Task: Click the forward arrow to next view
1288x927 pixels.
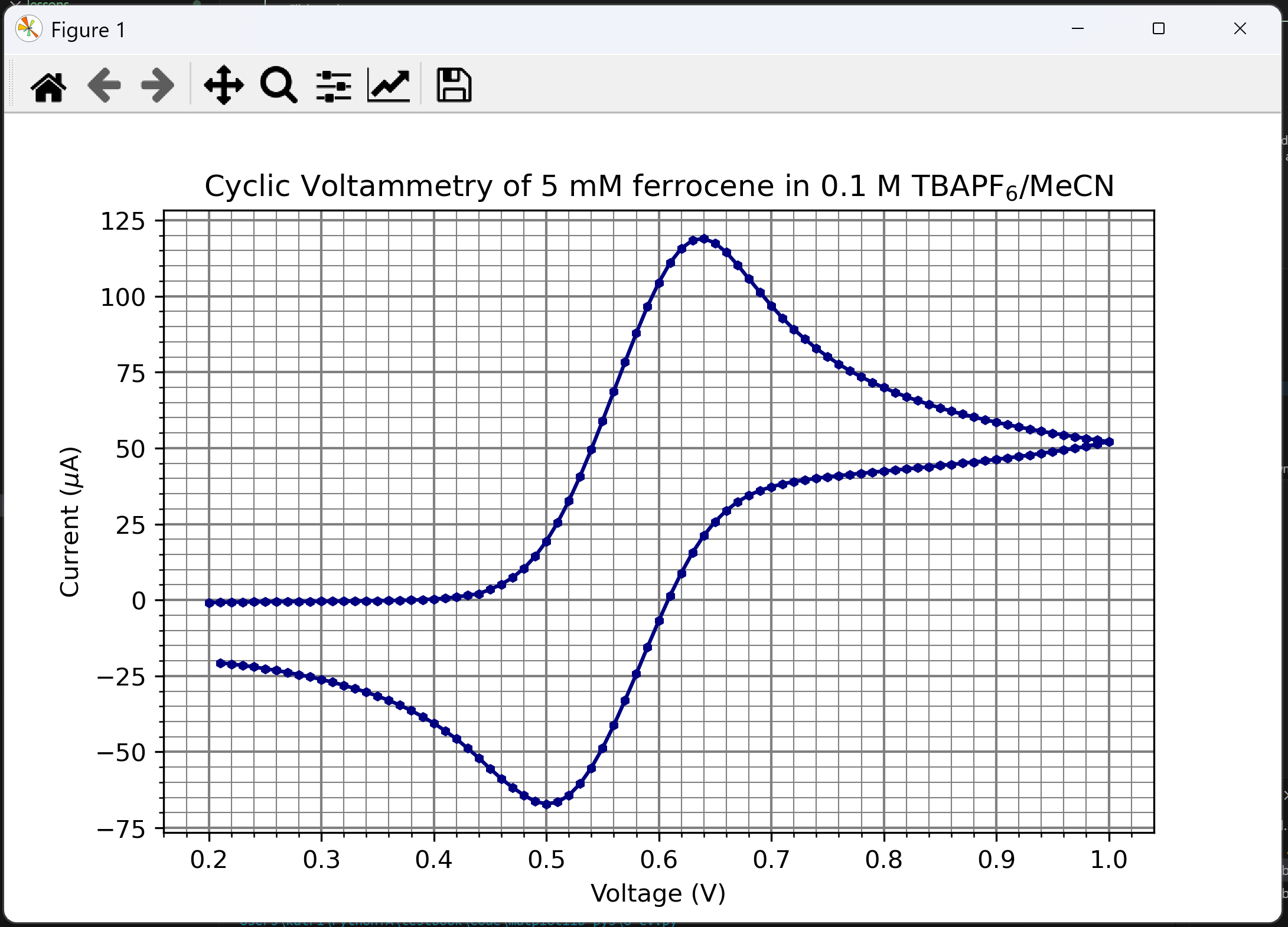Action: tap(158, 86)
